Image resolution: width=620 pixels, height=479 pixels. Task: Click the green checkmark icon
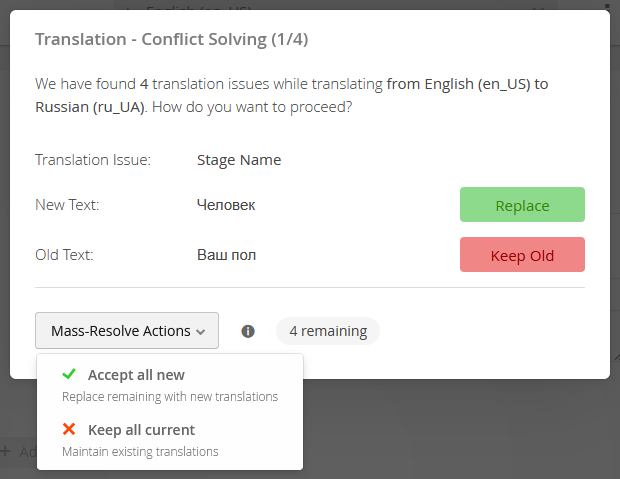[x=69, y=374]
